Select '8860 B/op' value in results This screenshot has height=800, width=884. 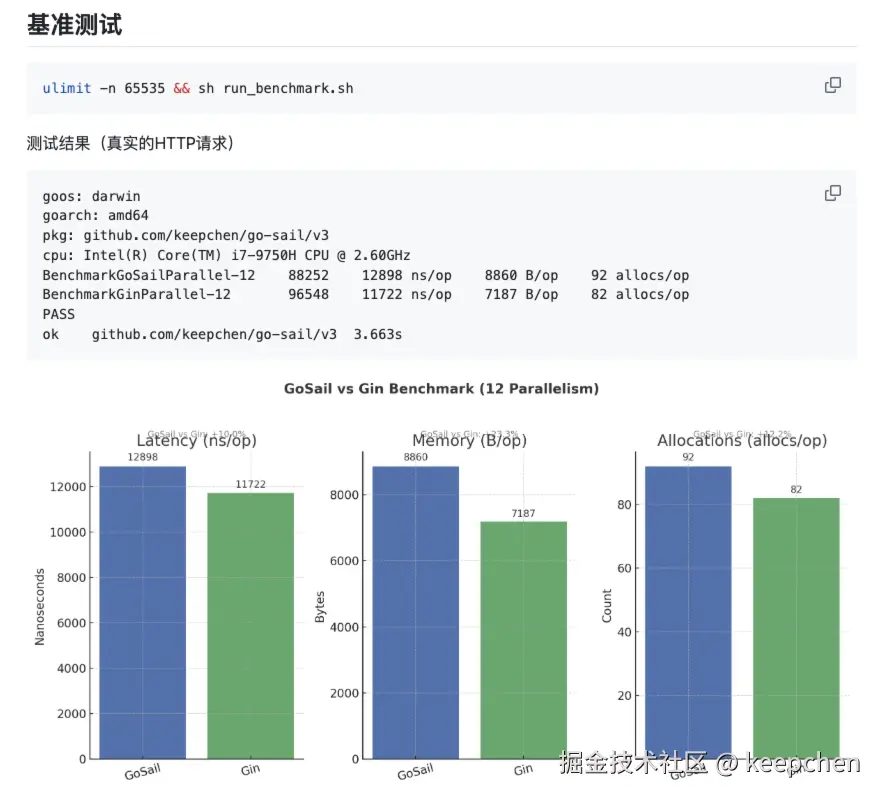coord(521,275)
